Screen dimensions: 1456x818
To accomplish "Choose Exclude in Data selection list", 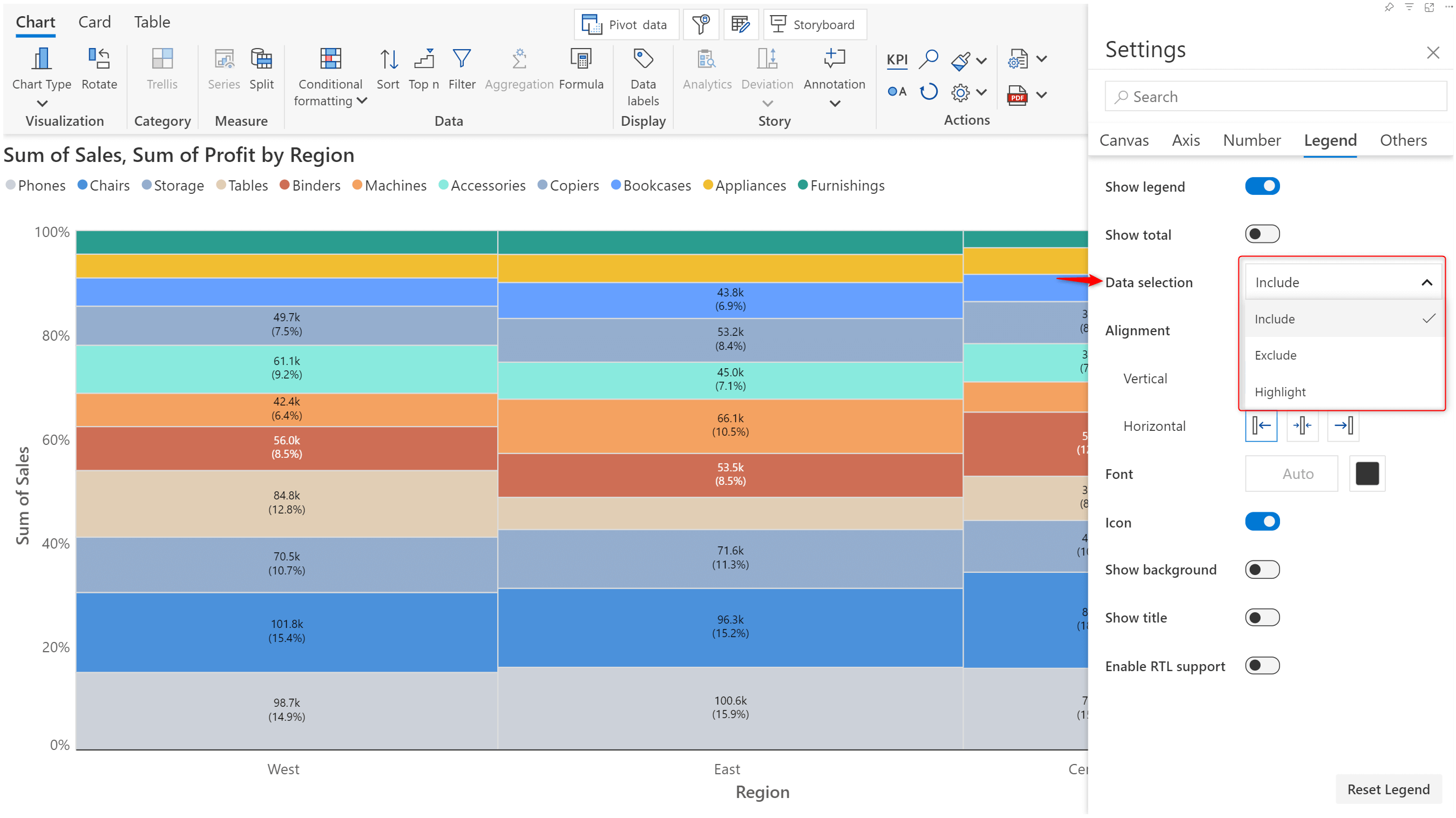I will (1343, 355).
